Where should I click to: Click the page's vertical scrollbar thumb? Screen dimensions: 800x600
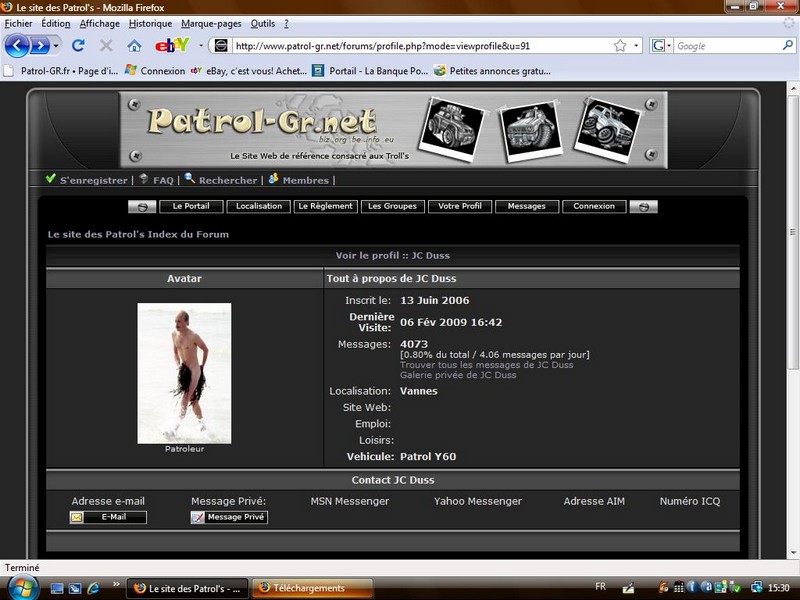pos(792,232)
